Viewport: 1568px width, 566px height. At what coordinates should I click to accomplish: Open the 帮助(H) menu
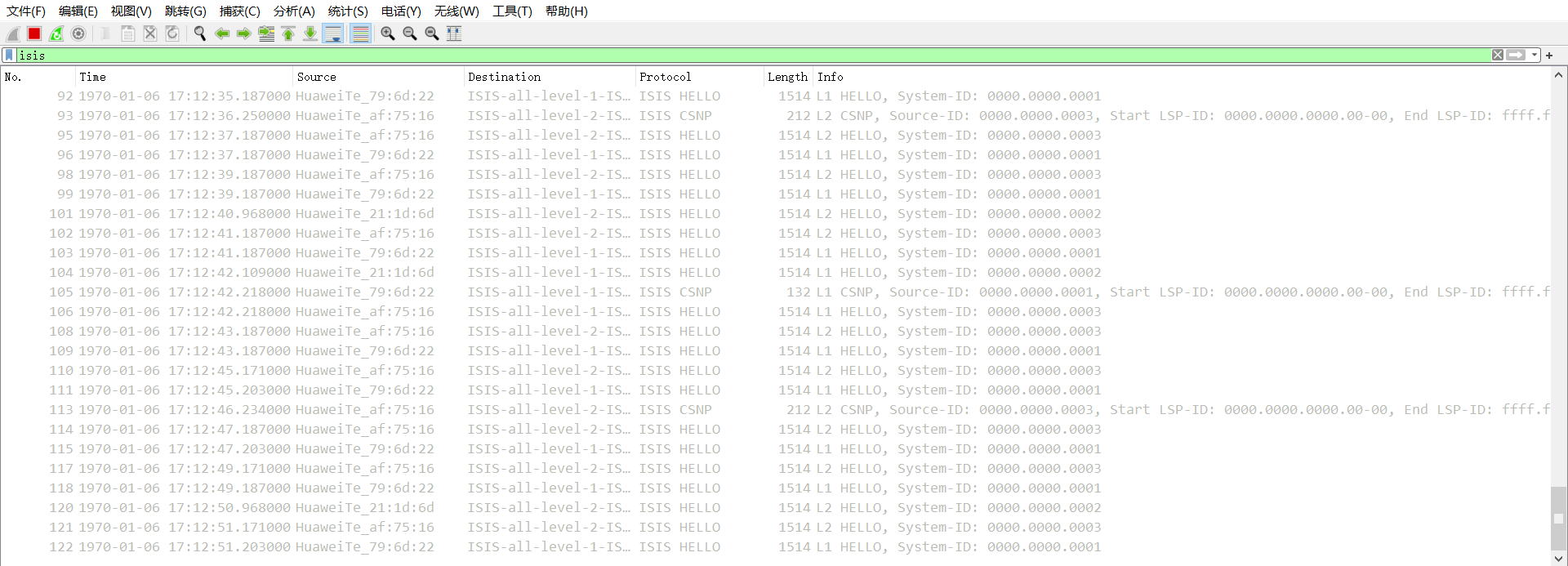(567, 11)
